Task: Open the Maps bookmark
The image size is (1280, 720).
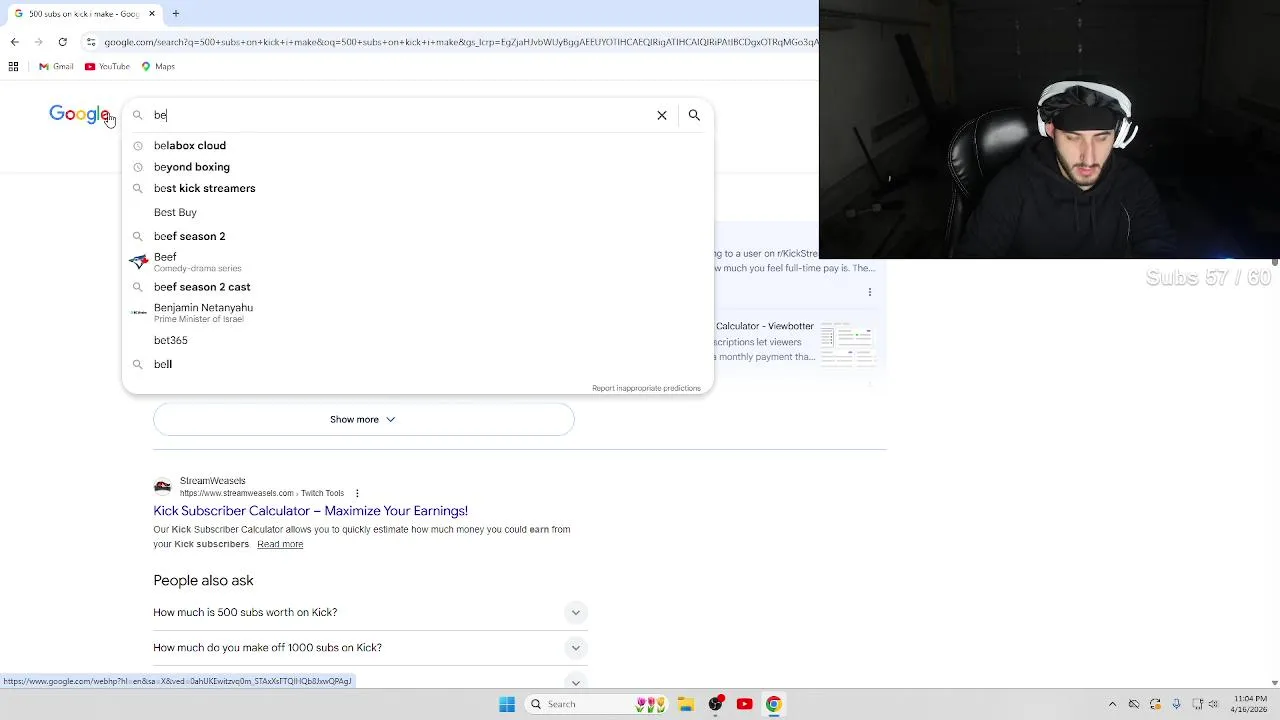Action: coord(158,66)
